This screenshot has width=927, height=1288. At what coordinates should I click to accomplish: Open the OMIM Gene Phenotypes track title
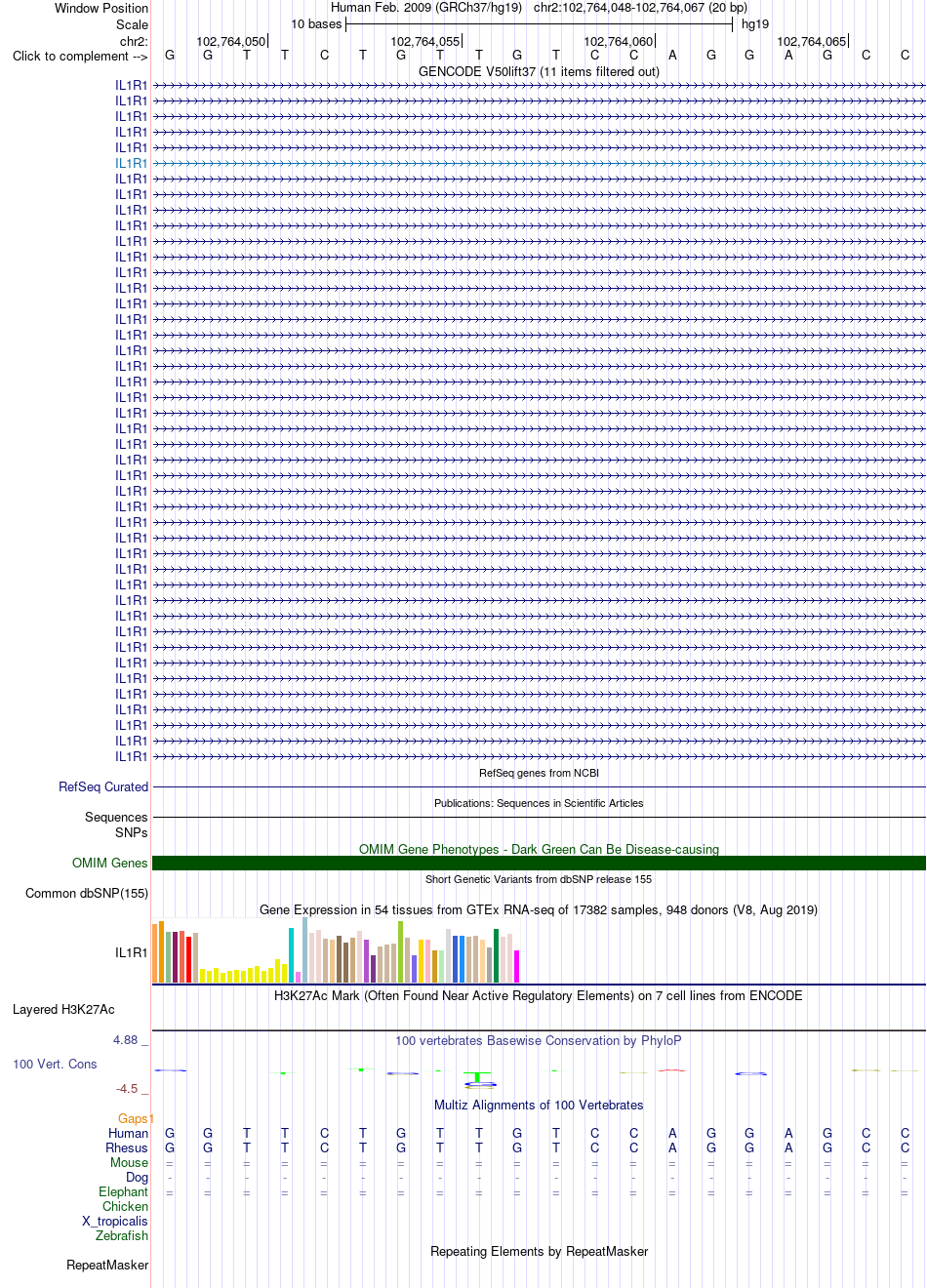(x=539, y=849)
